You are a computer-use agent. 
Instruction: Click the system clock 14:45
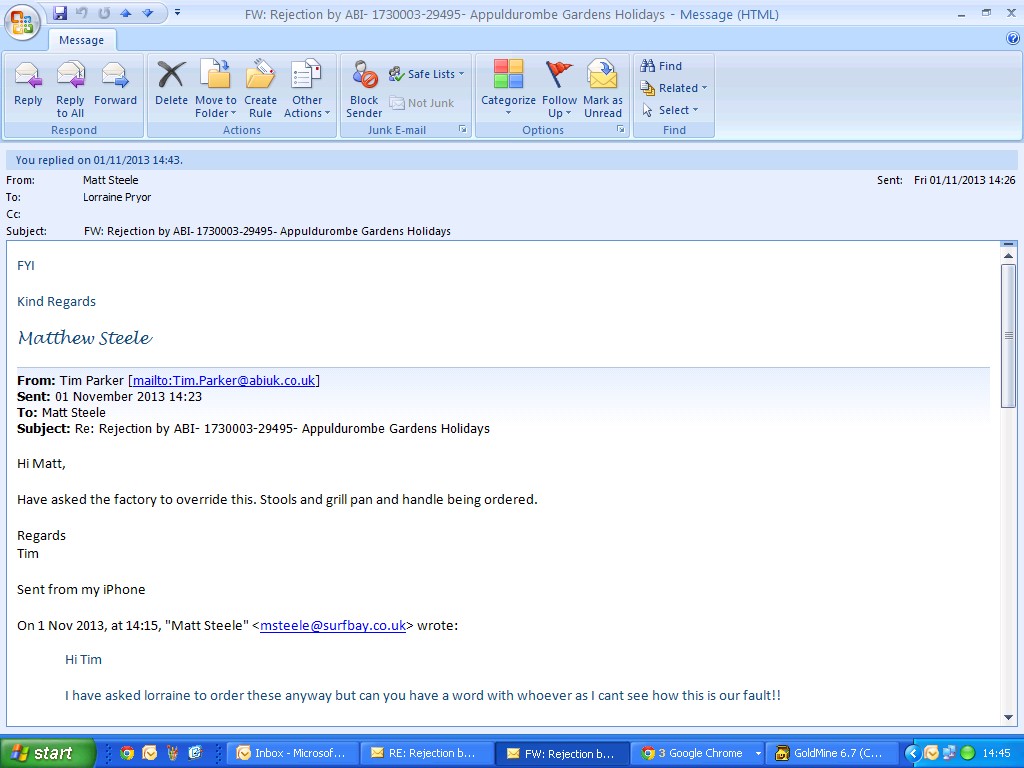tap(996, 754)
